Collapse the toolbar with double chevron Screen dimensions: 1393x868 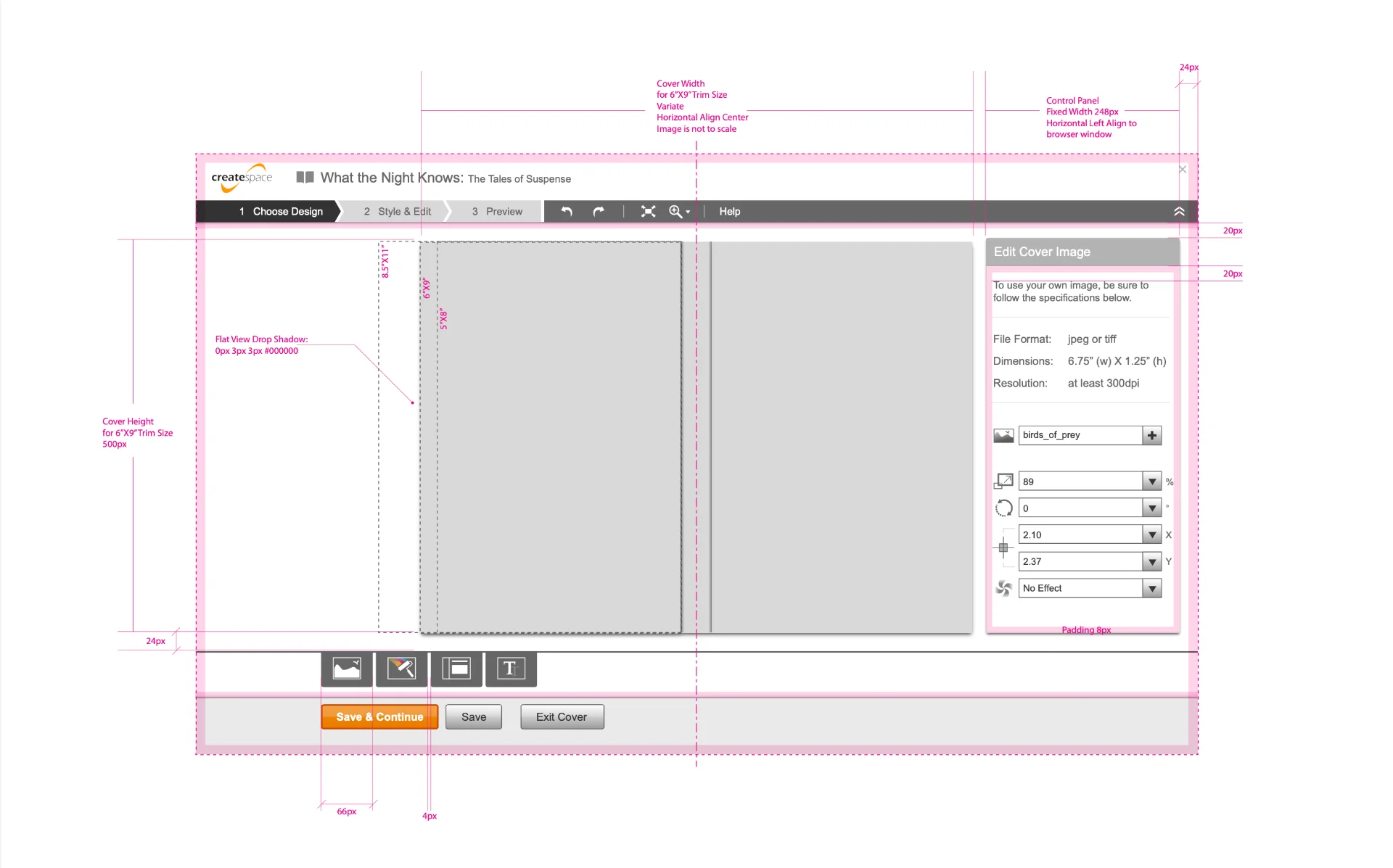click(1179, 212)
